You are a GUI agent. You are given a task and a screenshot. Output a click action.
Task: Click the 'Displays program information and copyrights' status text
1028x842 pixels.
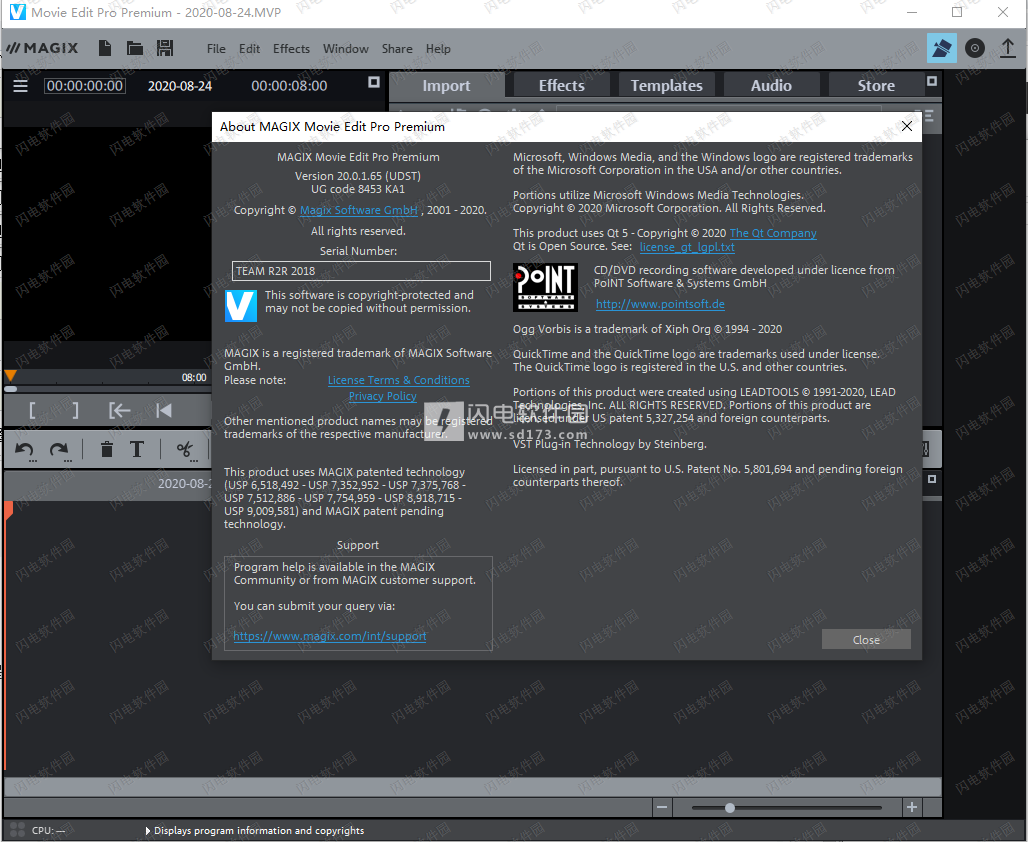pos(259,831)
